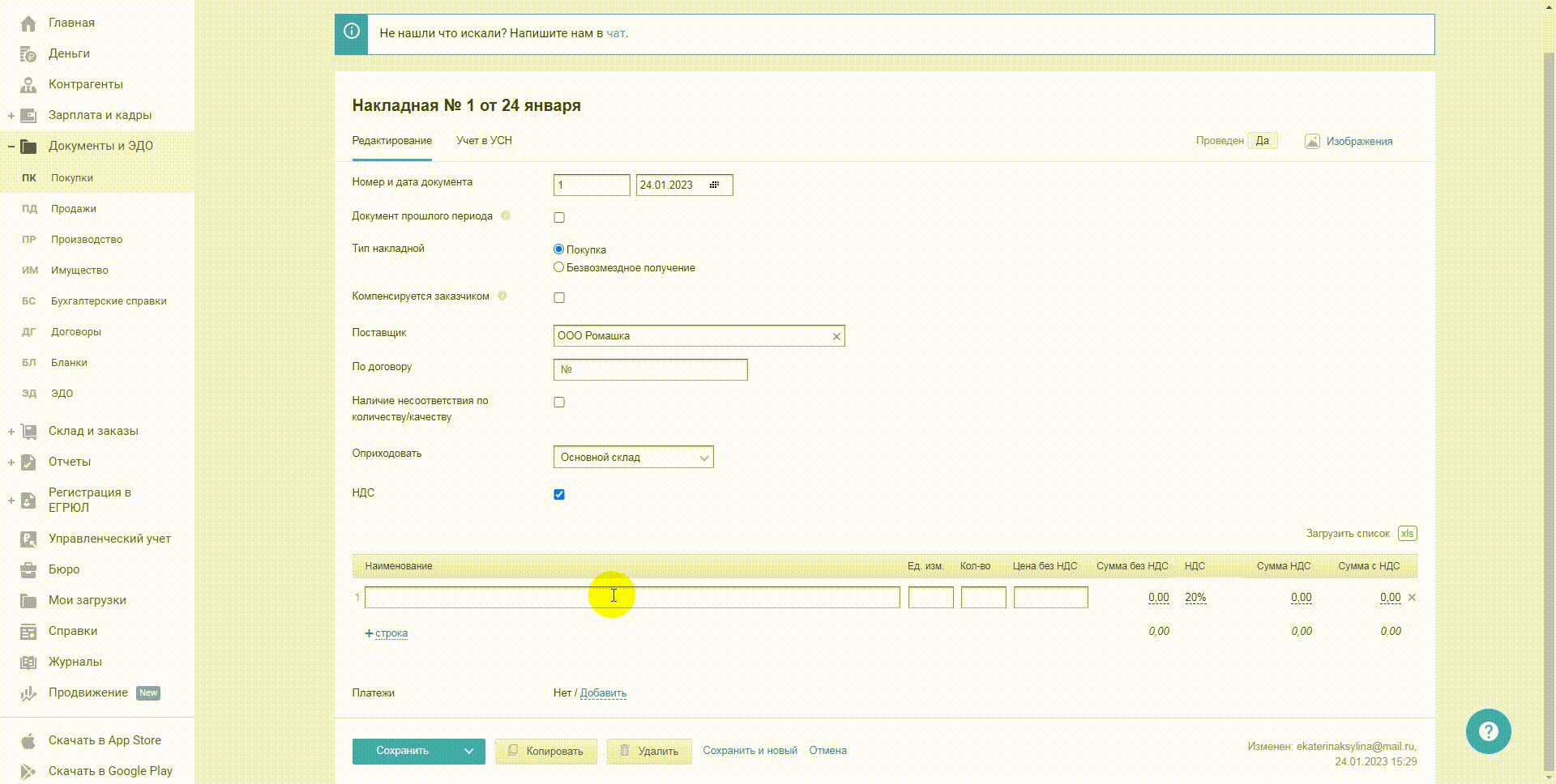
Task: Click the Копировать button
Action: [546, 752]
